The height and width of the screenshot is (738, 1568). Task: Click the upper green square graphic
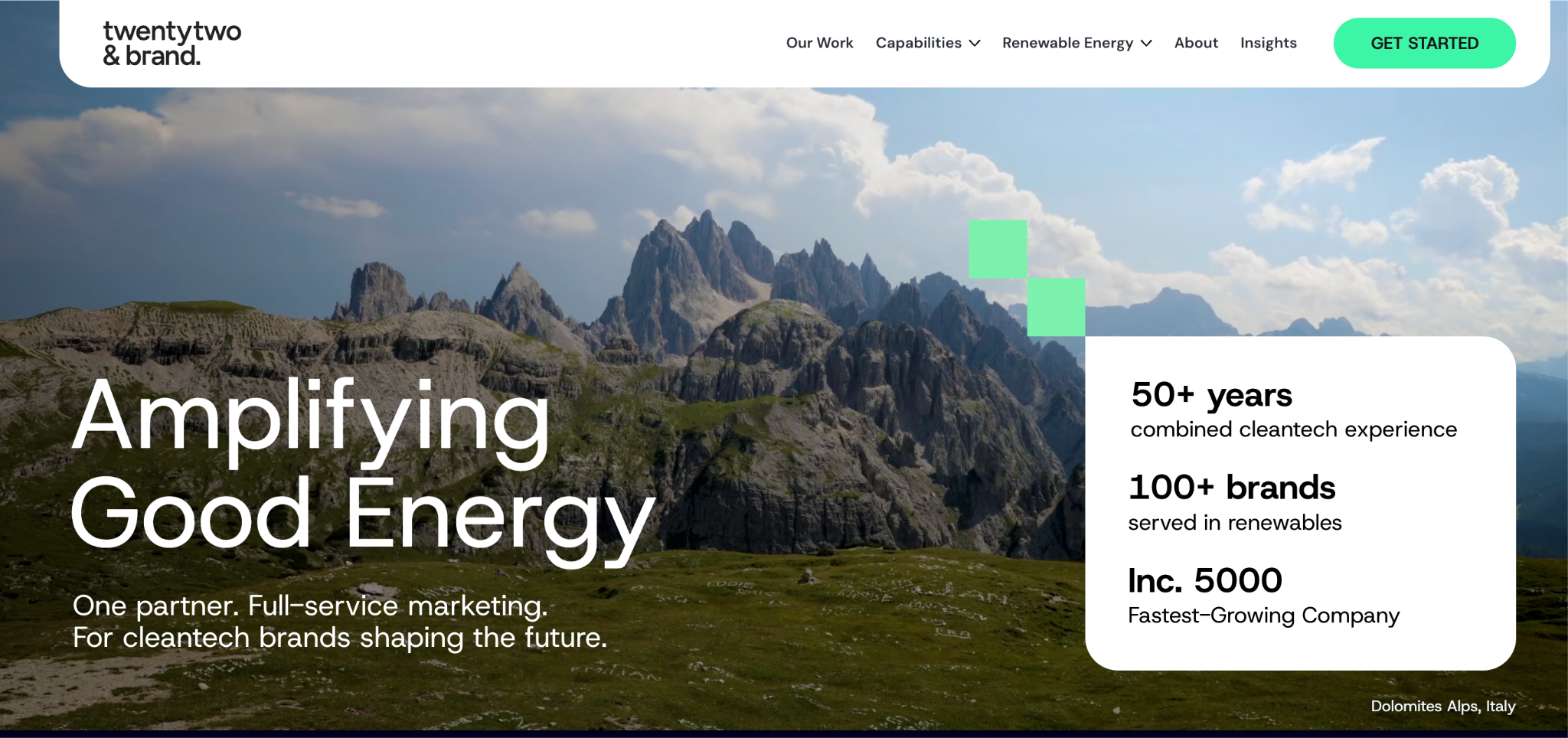(x=998, y=249)
